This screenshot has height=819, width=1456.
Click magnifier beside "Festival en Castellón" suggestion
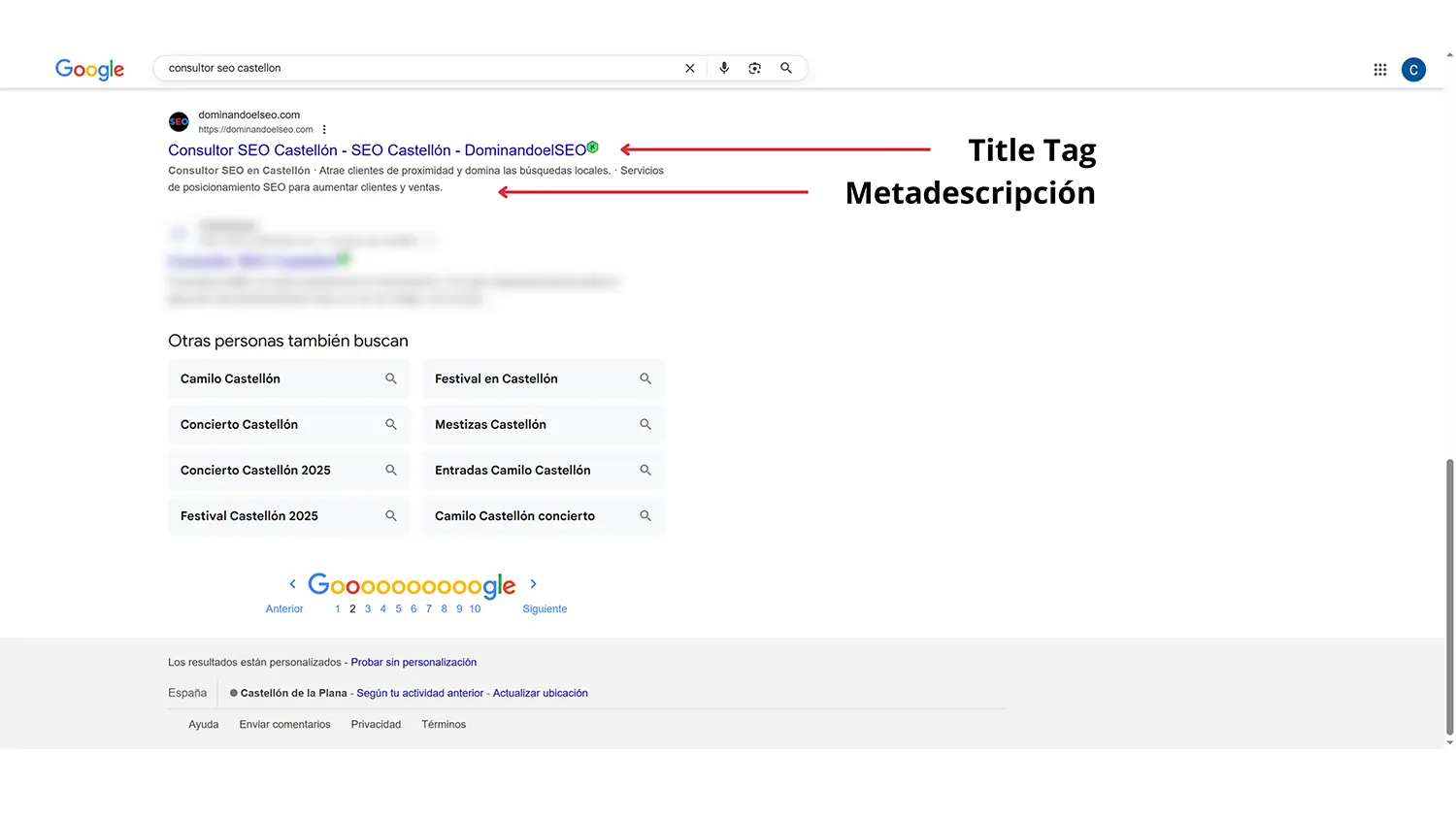[645, 378]
